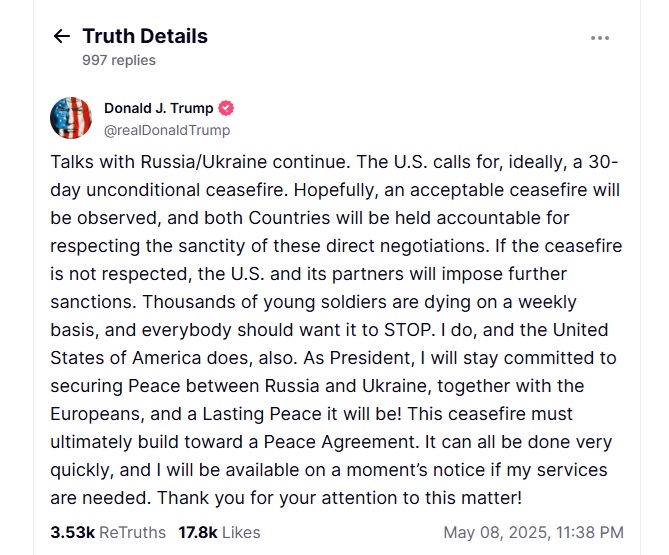Click the Truth Details page heading

pyautogui.click(x=145, y=37)
